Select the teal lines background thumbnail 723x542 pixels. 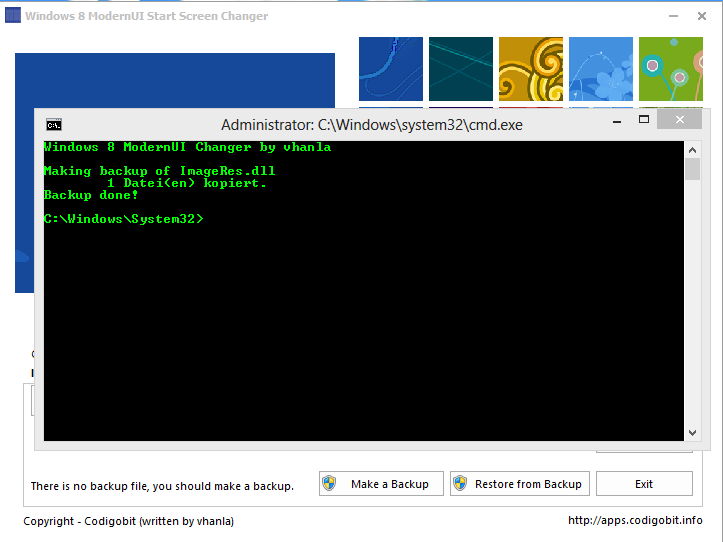click(461, 69)
